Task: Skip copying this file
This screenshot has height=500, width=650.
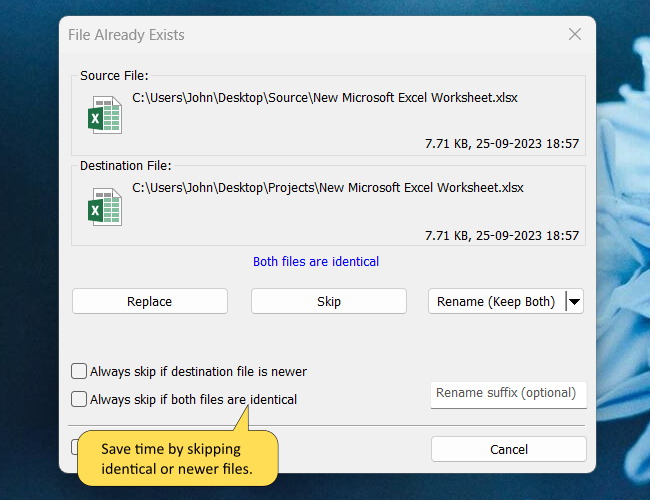Action: tap(329, 301)
